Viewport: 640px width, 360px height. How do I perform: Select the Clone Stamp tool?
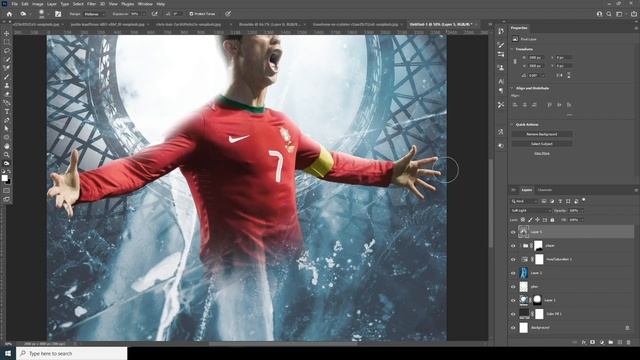(7, 85)
